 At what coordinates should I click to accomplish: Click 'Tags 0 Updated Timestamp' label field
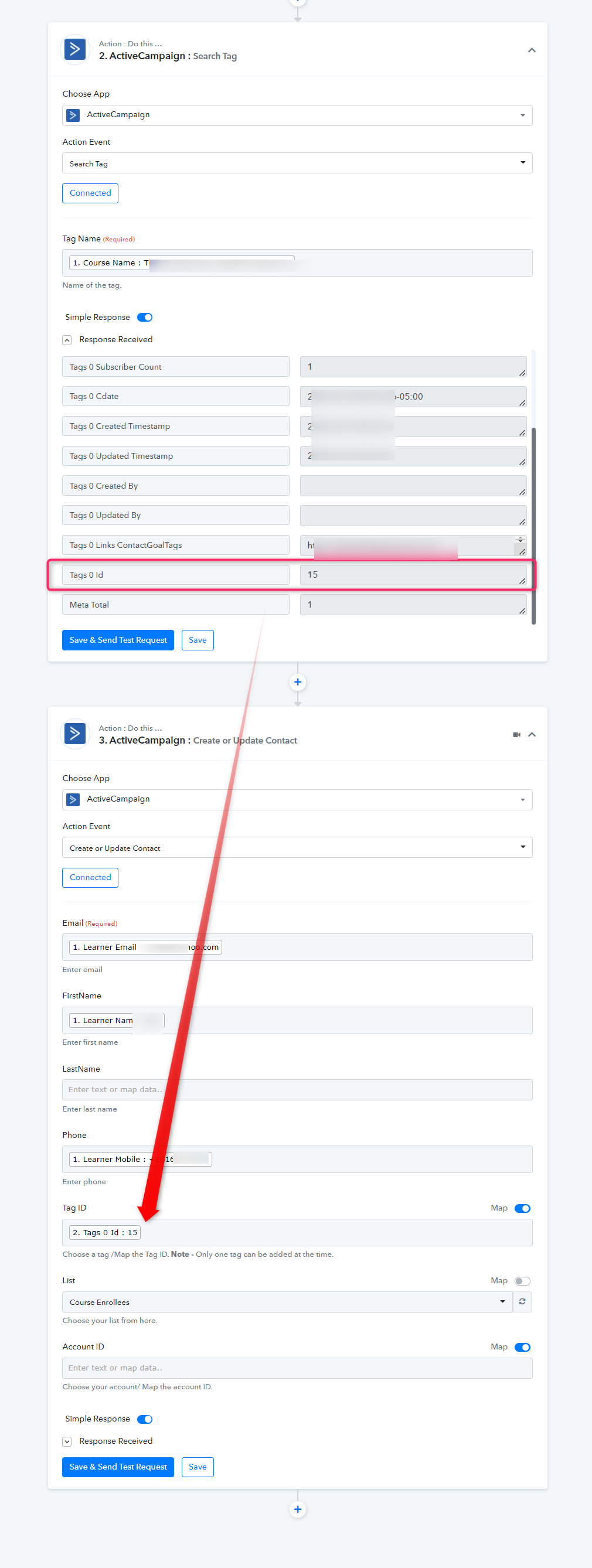(x=175, y=456)
